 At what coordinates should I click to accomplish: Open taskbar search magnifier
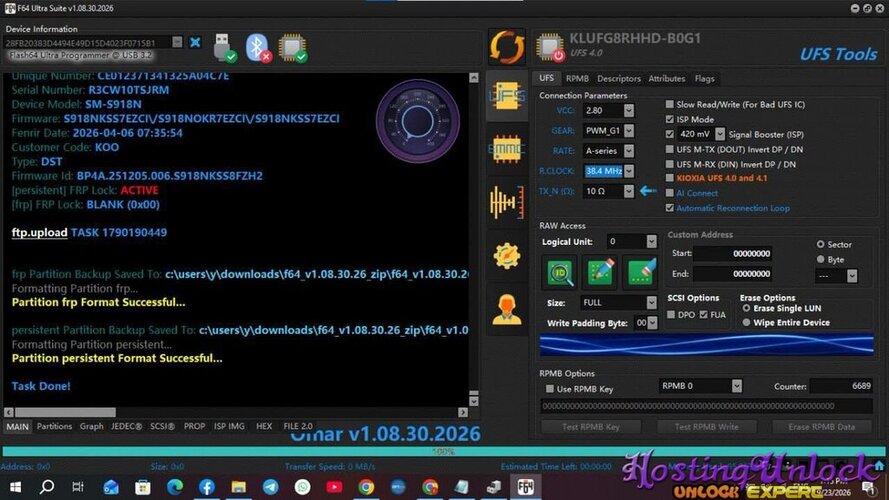click(x=47, y=486)
